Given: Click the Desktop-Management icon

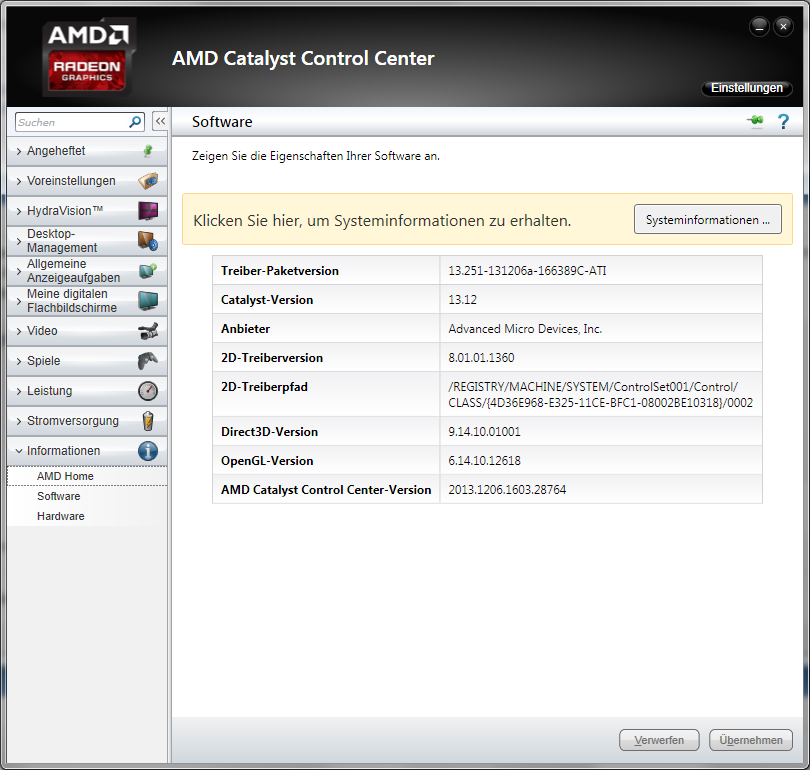Looking at the screenshot, I should click(148, 241).
